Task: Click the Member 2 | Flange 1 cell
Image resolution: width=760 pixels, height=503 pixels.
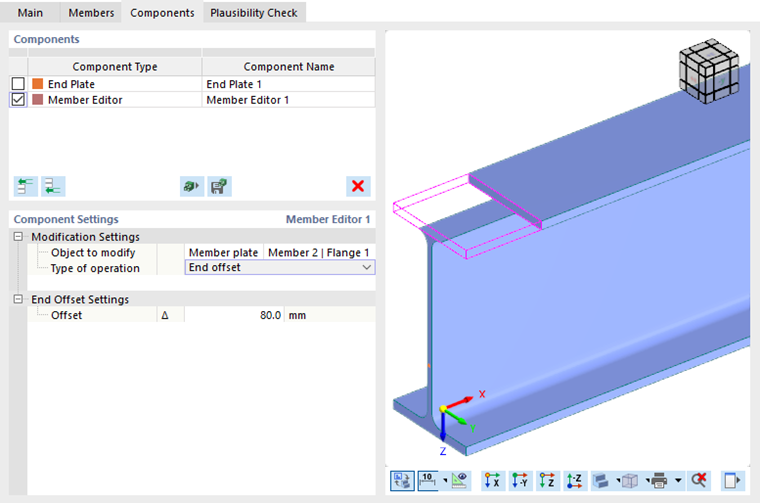Action: (x=319, y=252)
